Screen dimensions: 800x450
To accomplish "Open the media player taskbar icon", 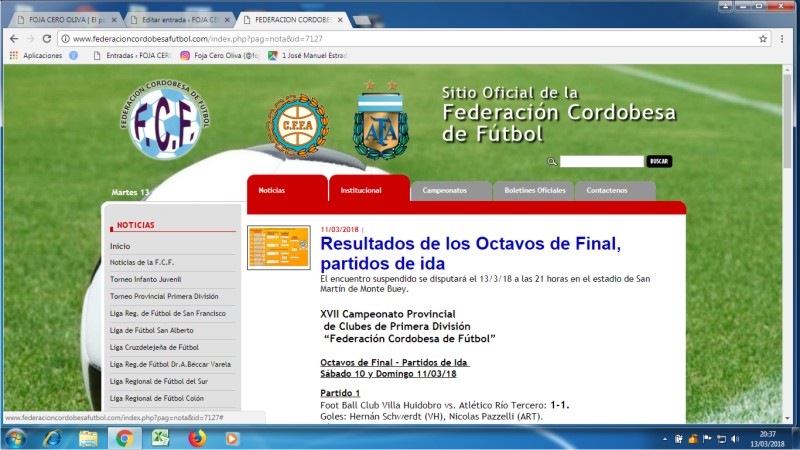I will 232,438.
